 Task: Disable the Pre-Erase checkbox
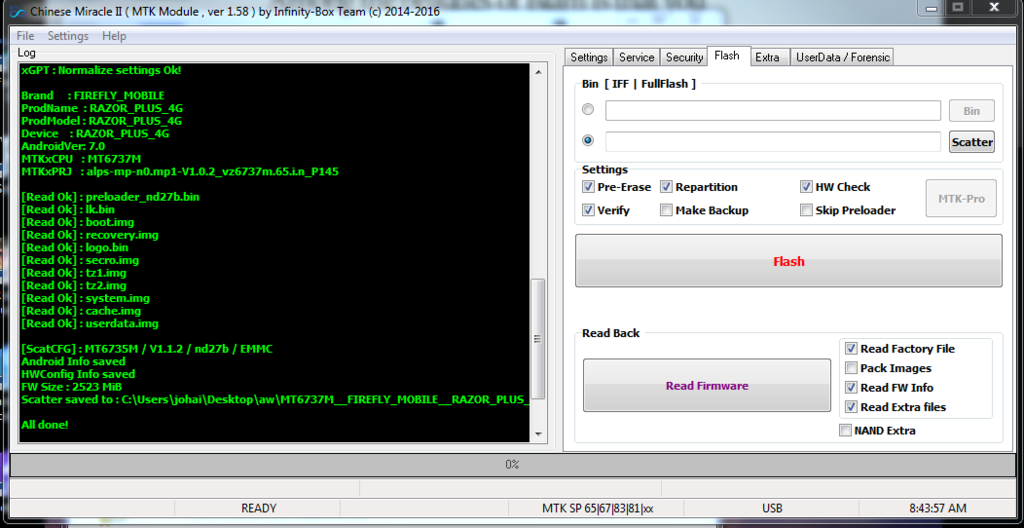click(x=588, y=187)
